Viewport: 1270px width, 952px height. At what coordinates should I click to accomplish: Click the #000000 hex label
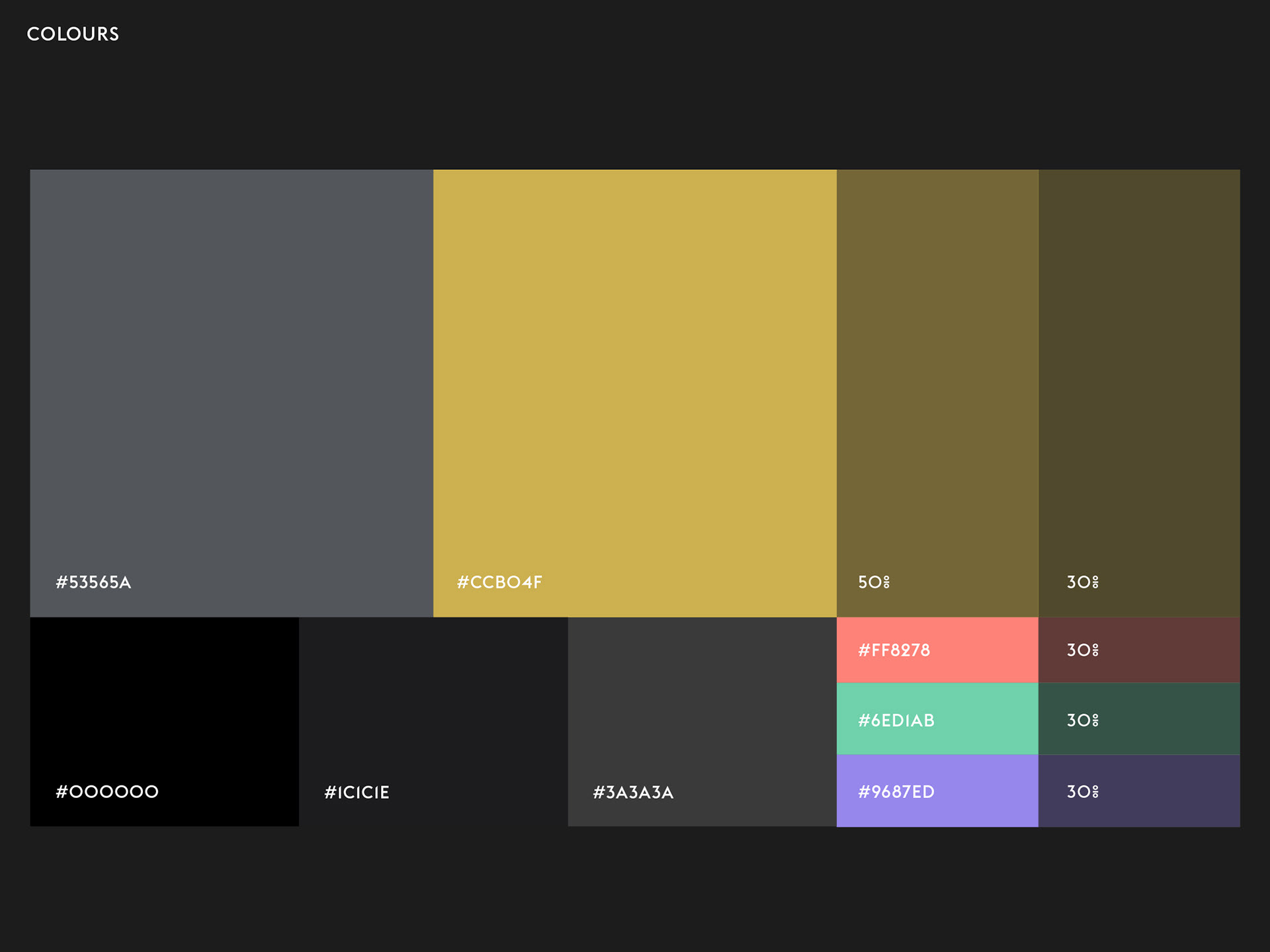pos(107,792)
